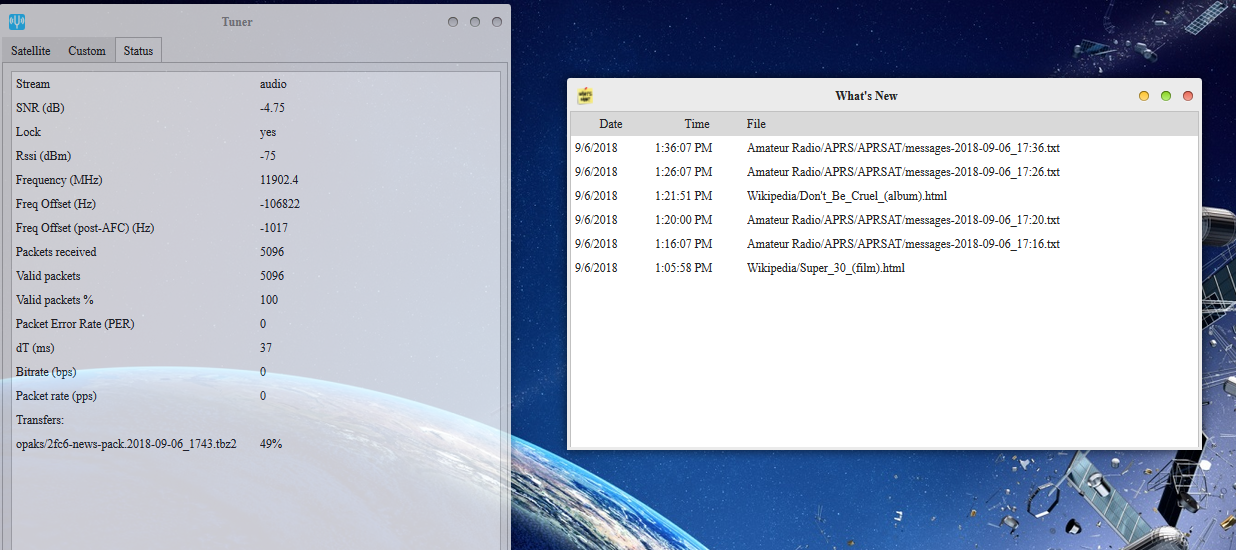Viewport: 1236px width, 550px height.
Task: Minimize the What's New window with yellow button
Action: 1144,96
